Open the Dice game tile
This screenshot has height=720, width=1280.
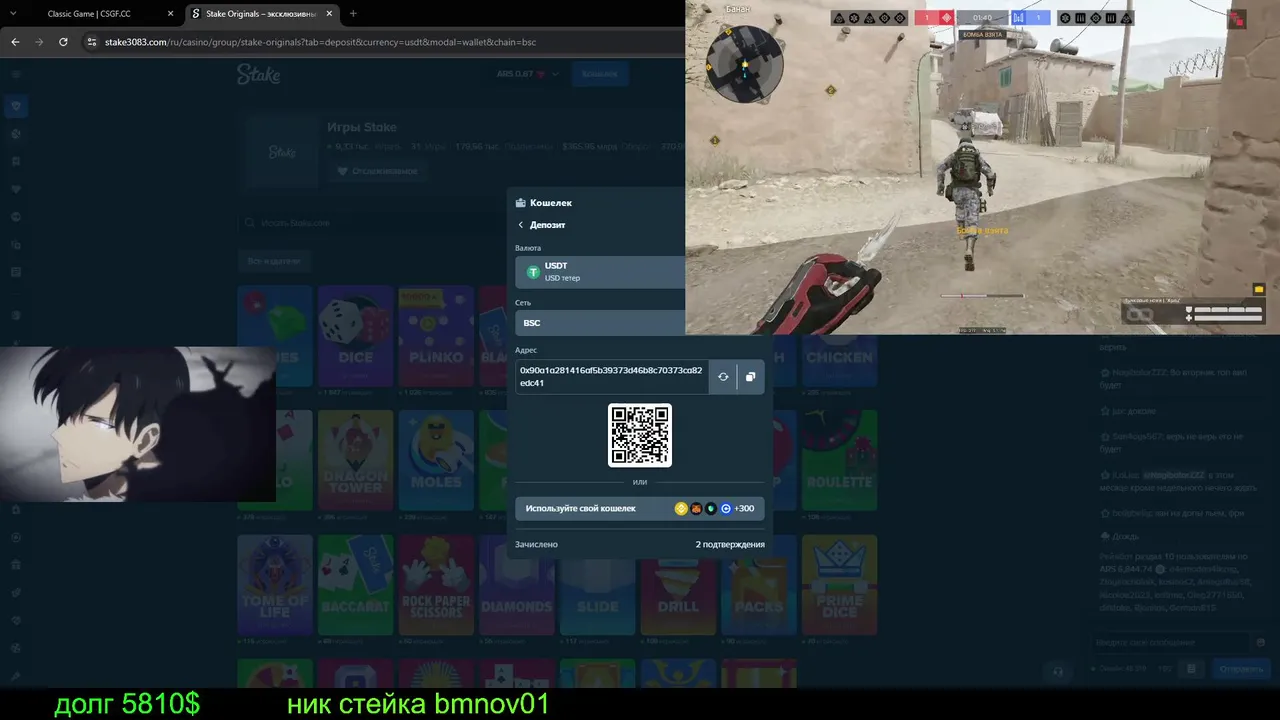[x=356, y=336]
